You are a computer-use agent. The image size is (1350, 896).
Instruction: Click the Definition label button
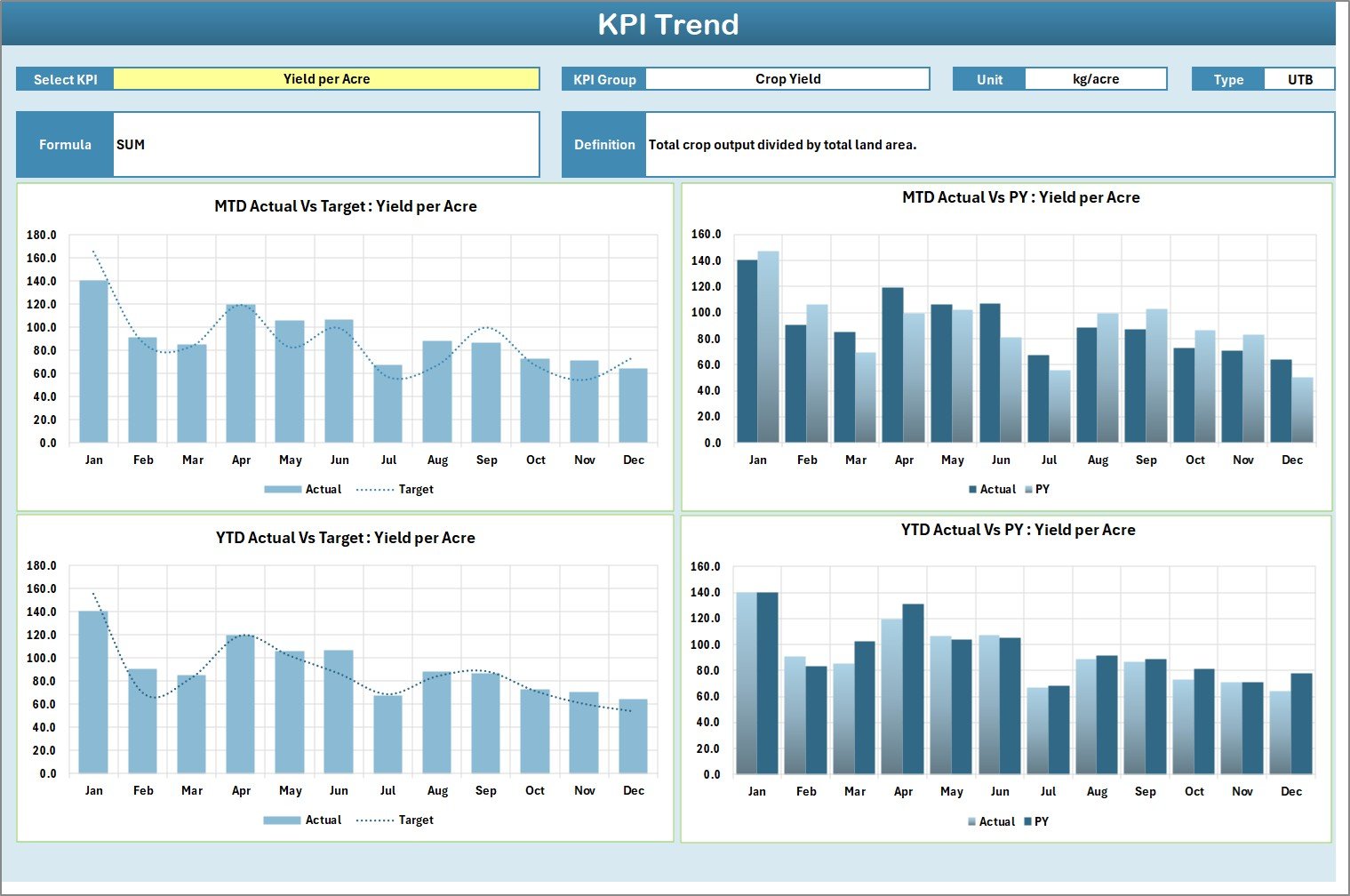click(603, 144)
